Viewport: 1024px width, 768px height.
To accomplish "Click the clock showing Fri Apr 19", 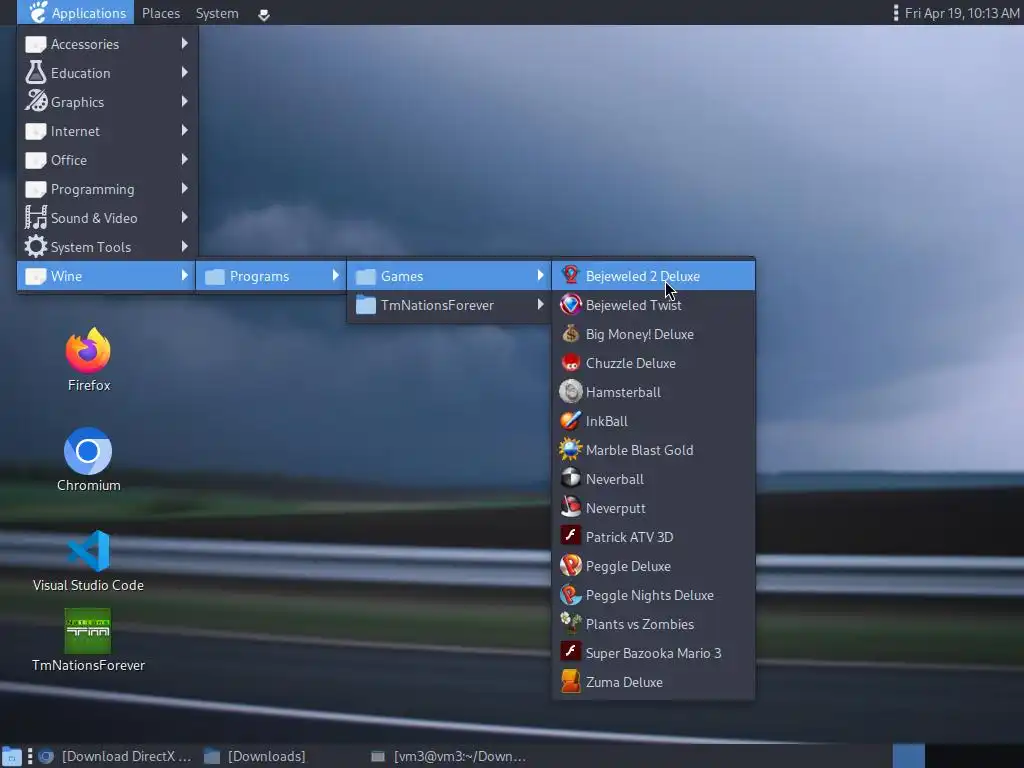I will [x=961, y=13].
